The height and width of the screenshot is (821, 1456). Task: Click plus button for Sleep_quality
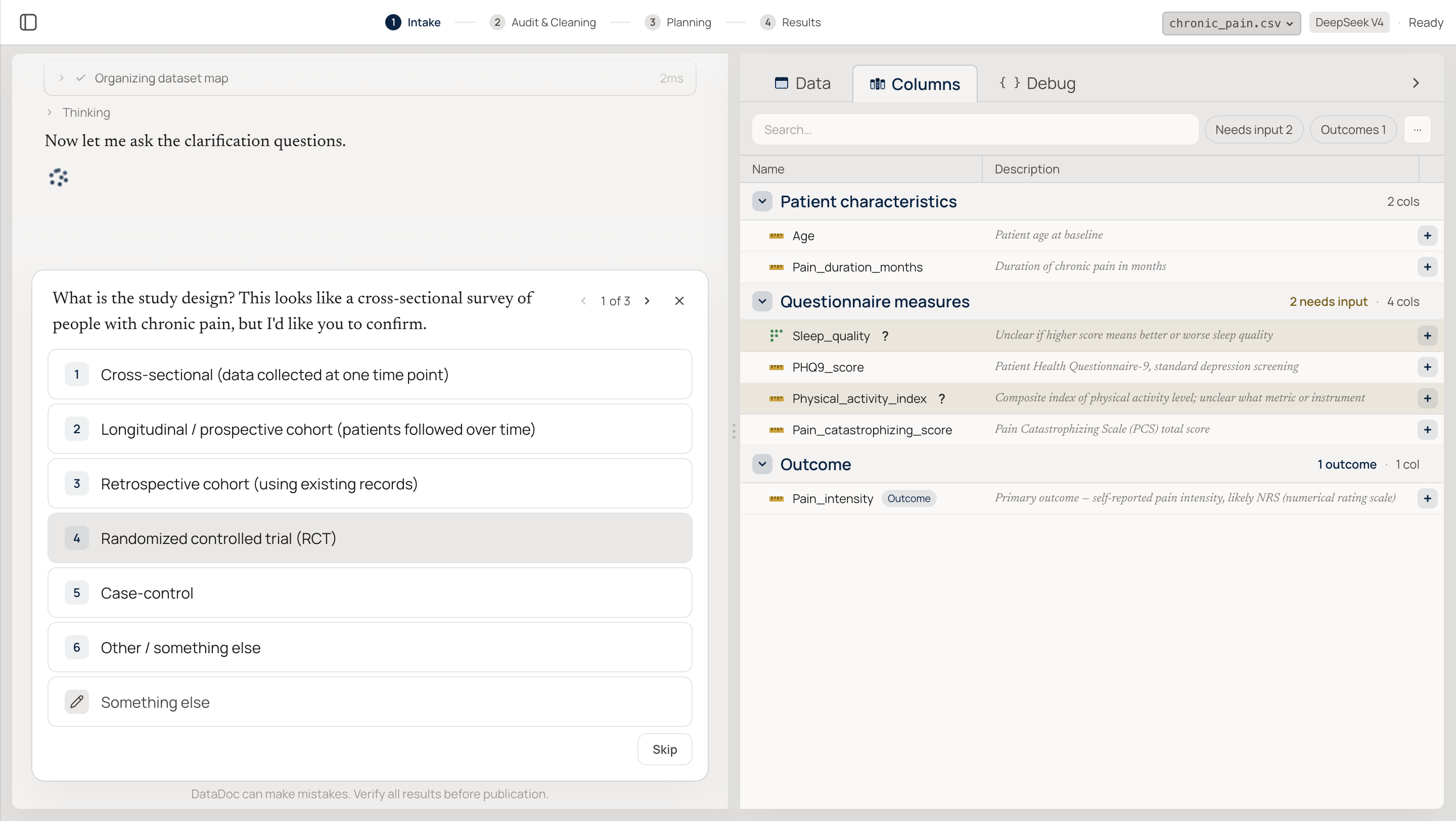click(1427, 336)
